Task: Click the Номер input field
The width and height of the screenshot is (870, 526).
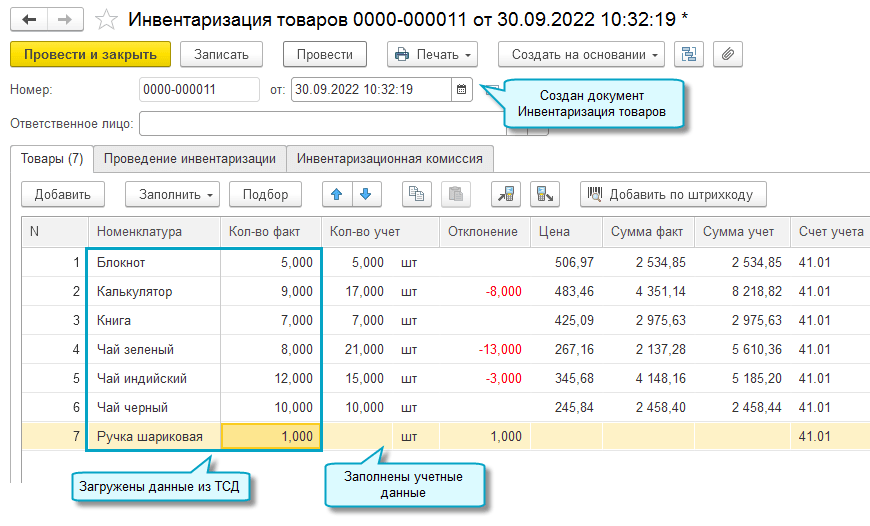Action: click(x=199, y=90)
